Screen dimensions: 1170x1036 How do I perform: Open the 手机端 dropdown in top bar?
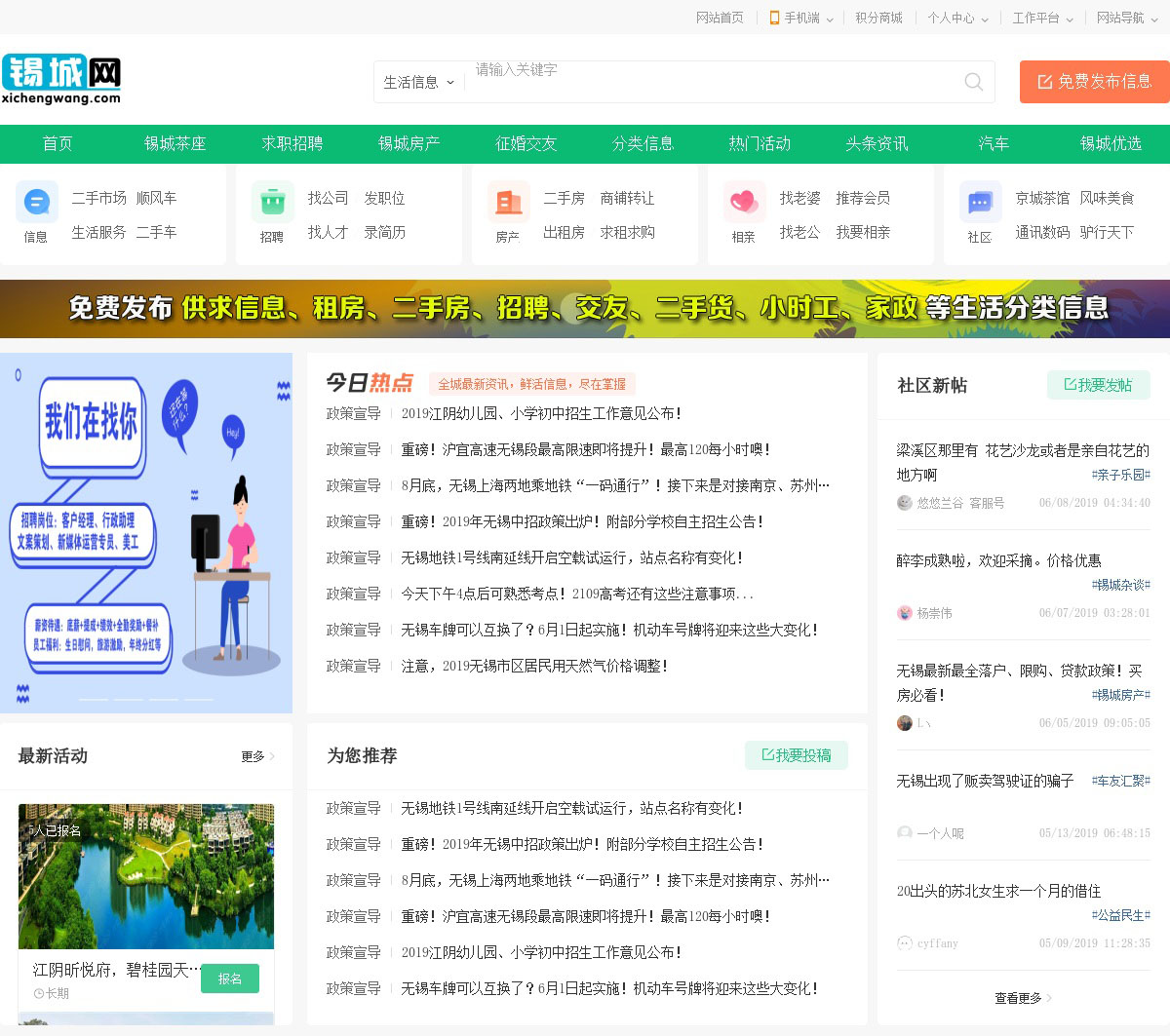pyautogui.click(x=801, y=18)
